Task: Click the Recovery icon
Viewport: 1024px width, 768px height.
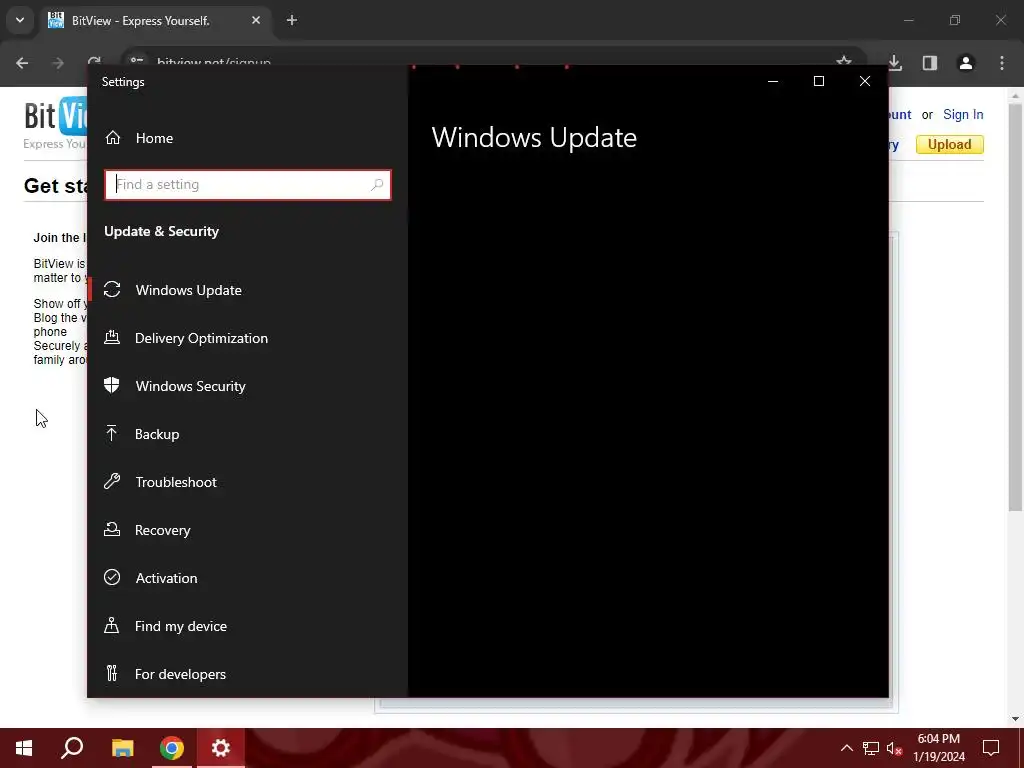Action: tap(112, 529)
